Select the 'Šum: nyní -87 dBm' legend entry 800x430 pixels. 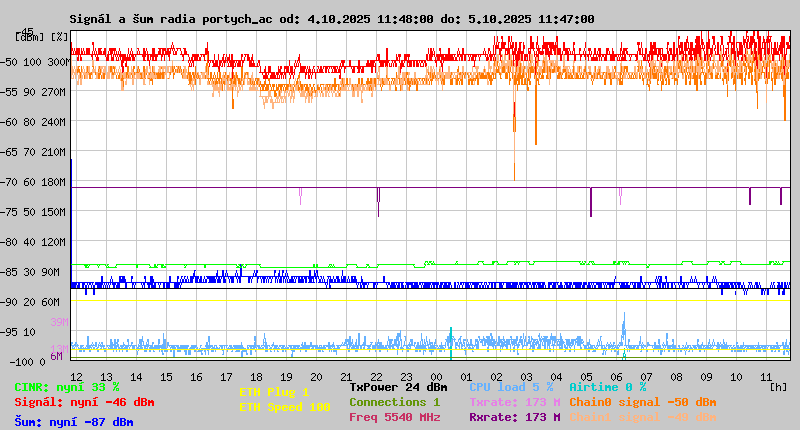click(74, 422)
